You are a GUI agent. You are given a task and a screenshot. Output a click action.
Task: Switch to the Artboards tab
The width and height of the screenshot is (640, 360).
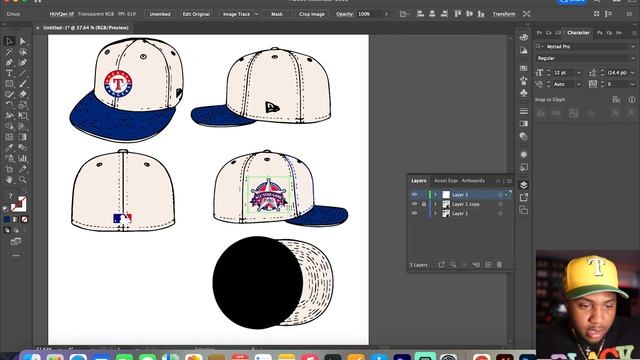pos(473,180)
